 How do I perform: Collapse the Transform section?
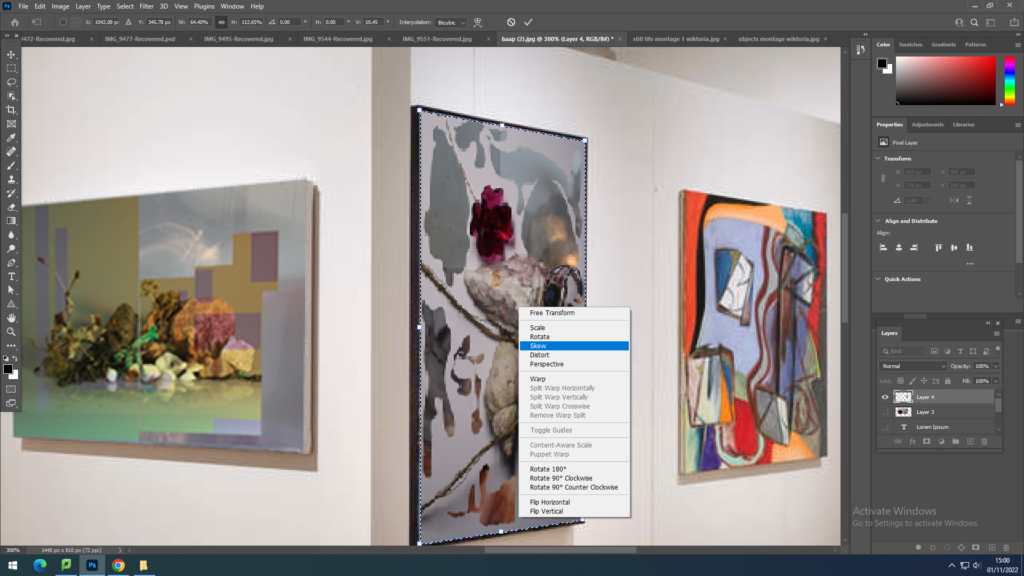click(878, 159)
